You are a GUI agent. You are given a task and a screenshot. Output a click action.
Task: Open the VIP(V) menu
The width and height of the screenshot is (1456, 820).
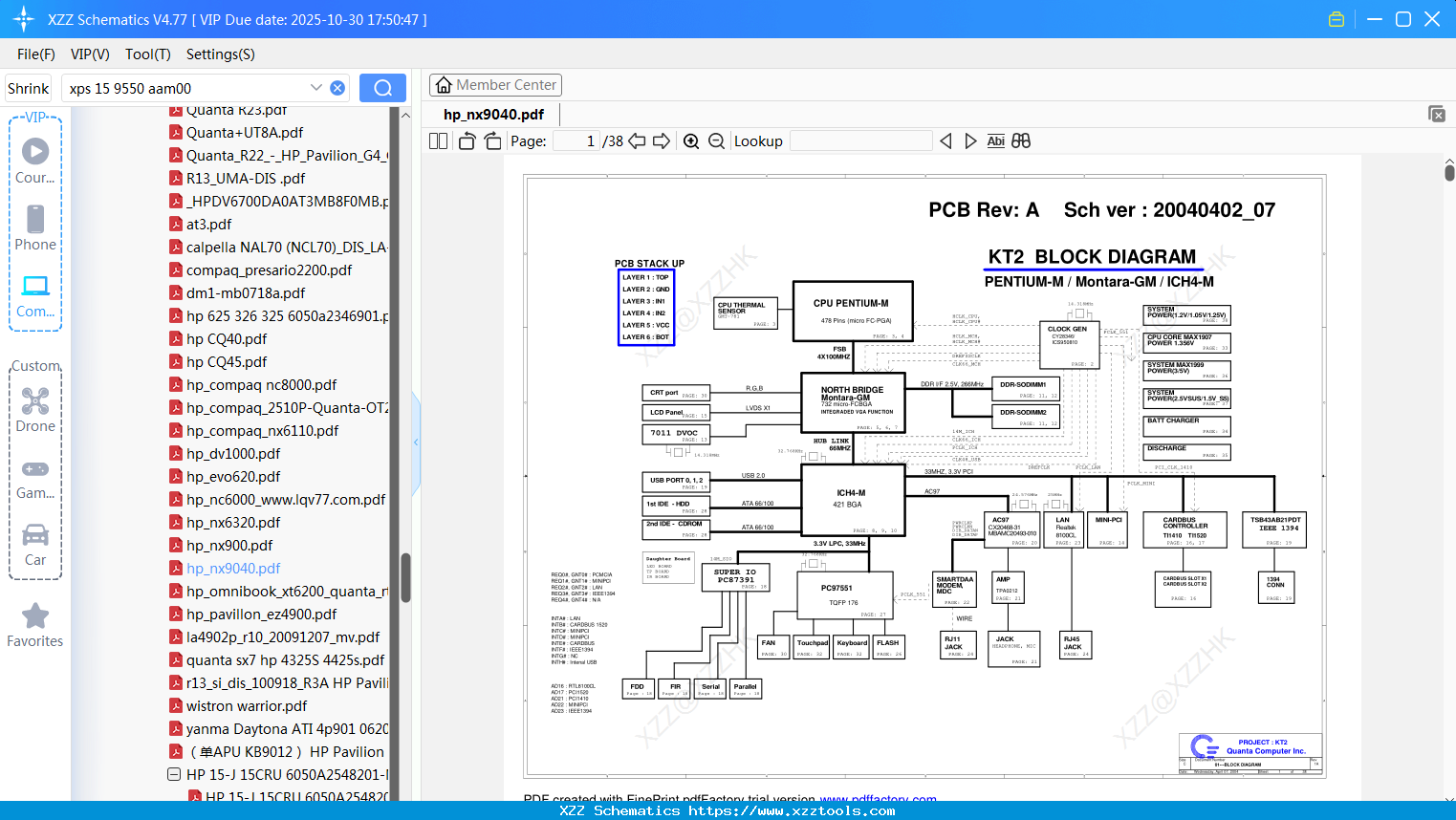(90, 54)
